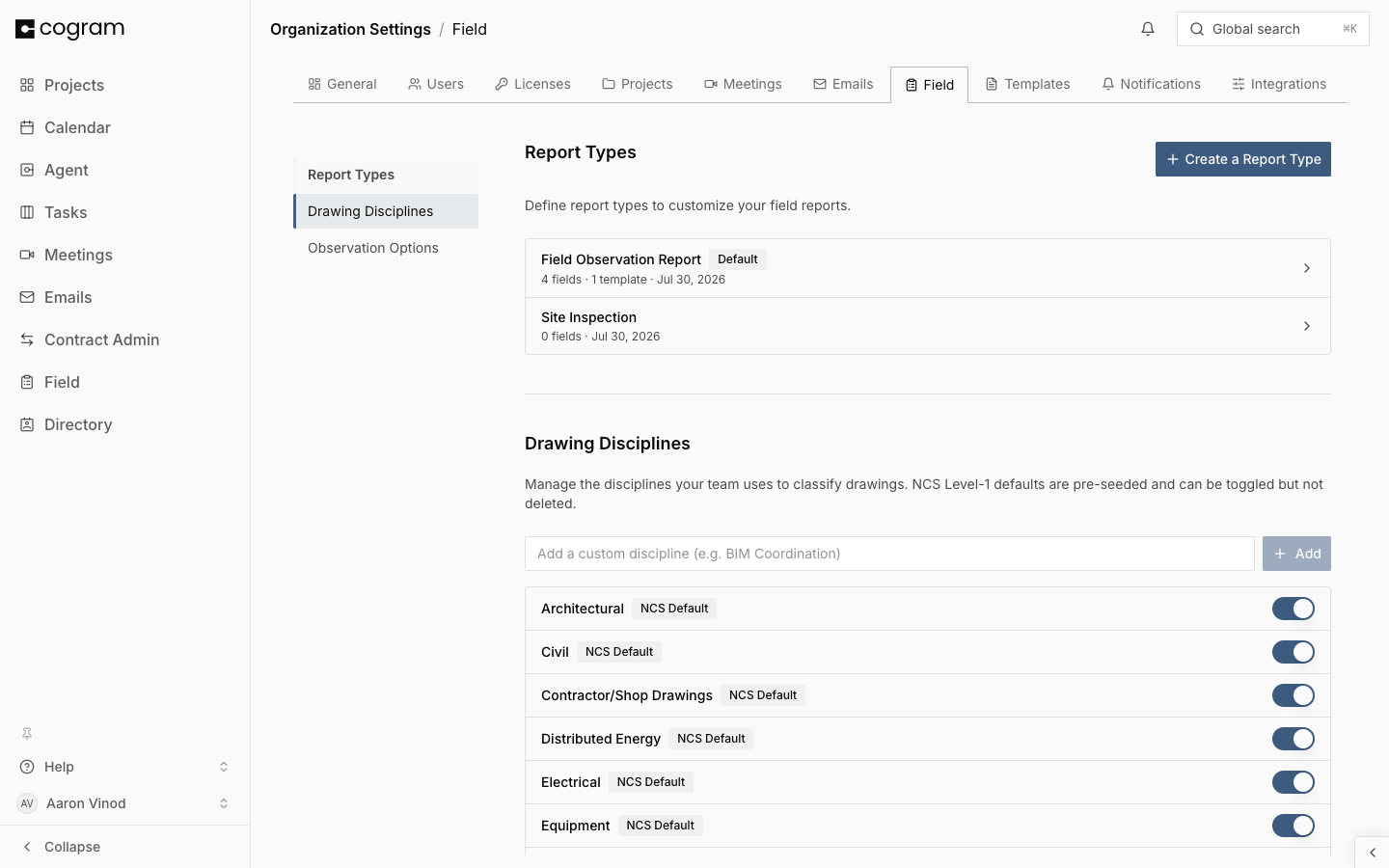Select the Integrations tab
Viewport: 1389px width, 868px height.
tap(1279, 84)
